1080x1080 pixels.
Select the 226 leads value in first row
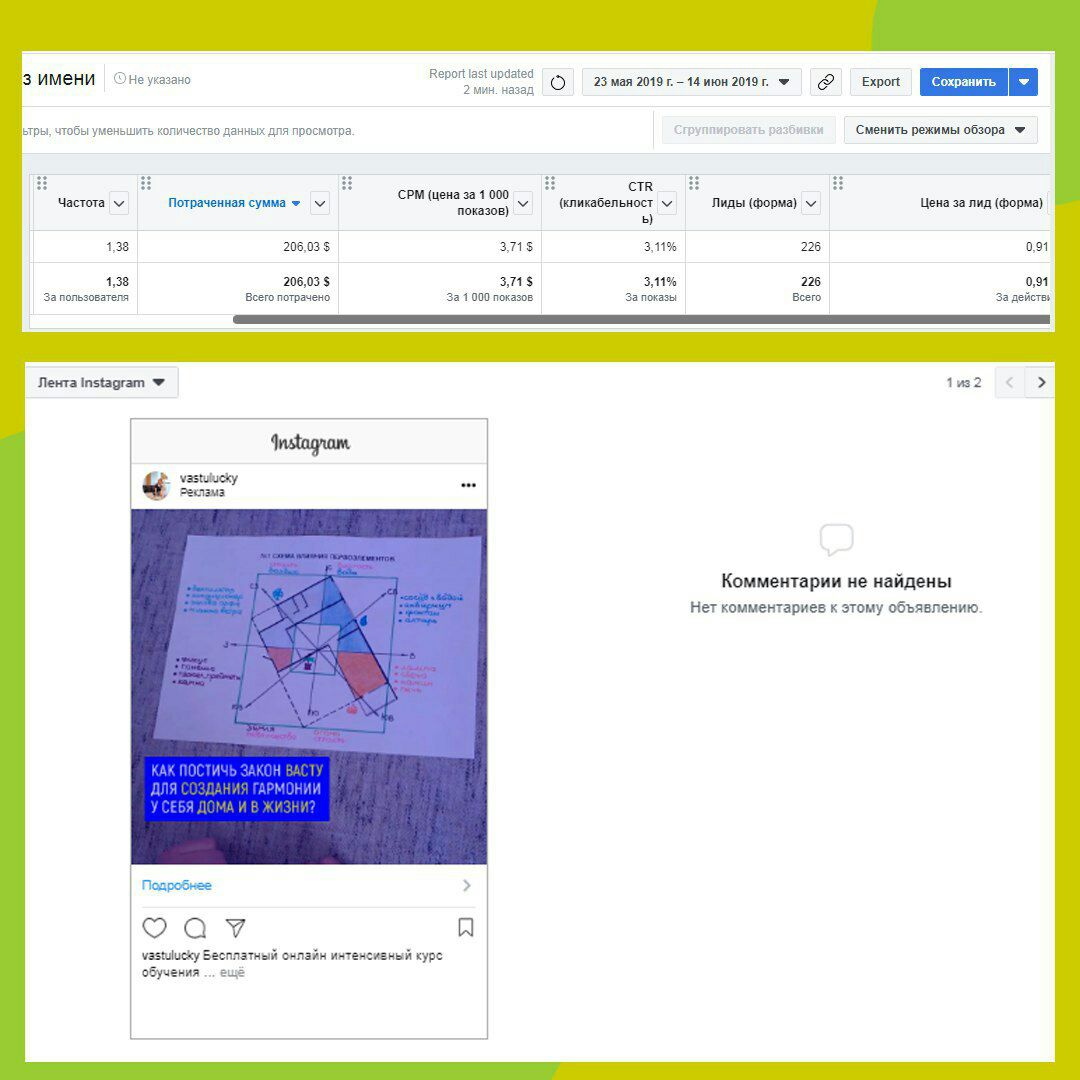coord(811,247)
